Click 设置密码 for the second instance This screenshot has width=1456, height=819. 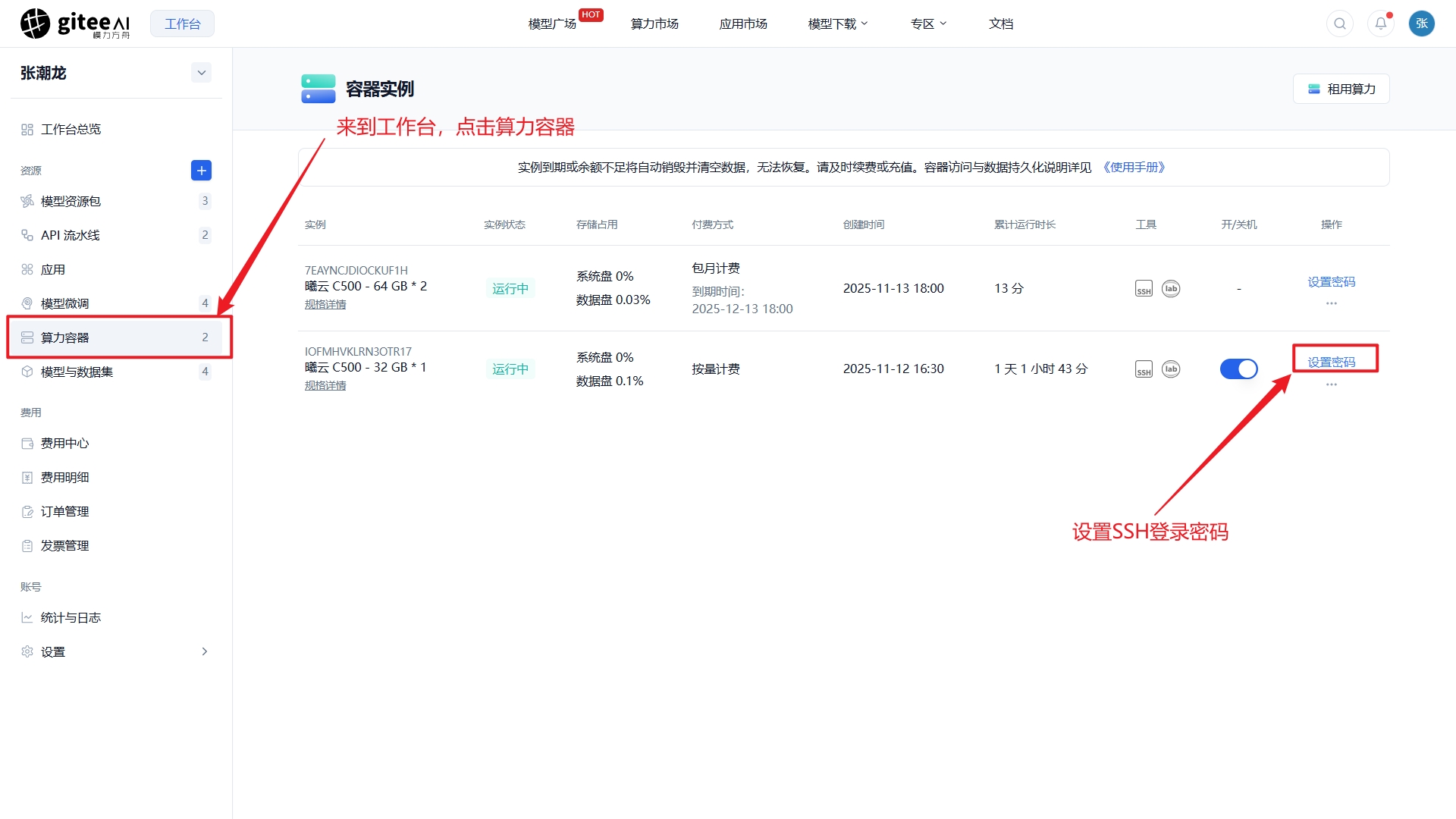[1331, 362]
